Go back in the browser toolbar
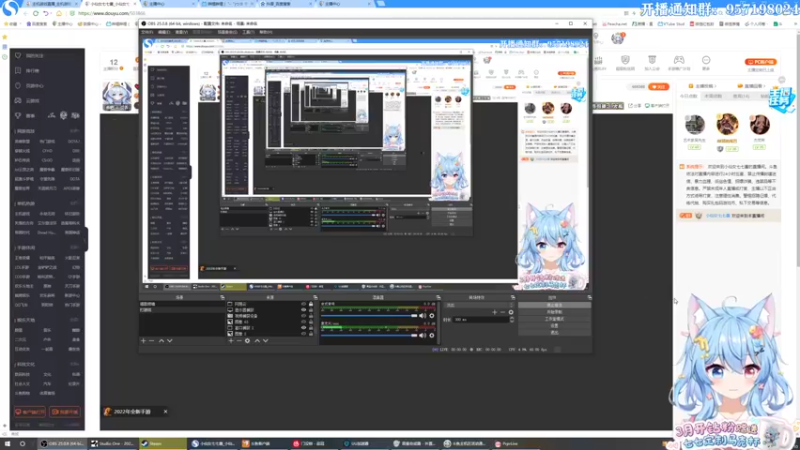The image size is (800, 450). 26,13
